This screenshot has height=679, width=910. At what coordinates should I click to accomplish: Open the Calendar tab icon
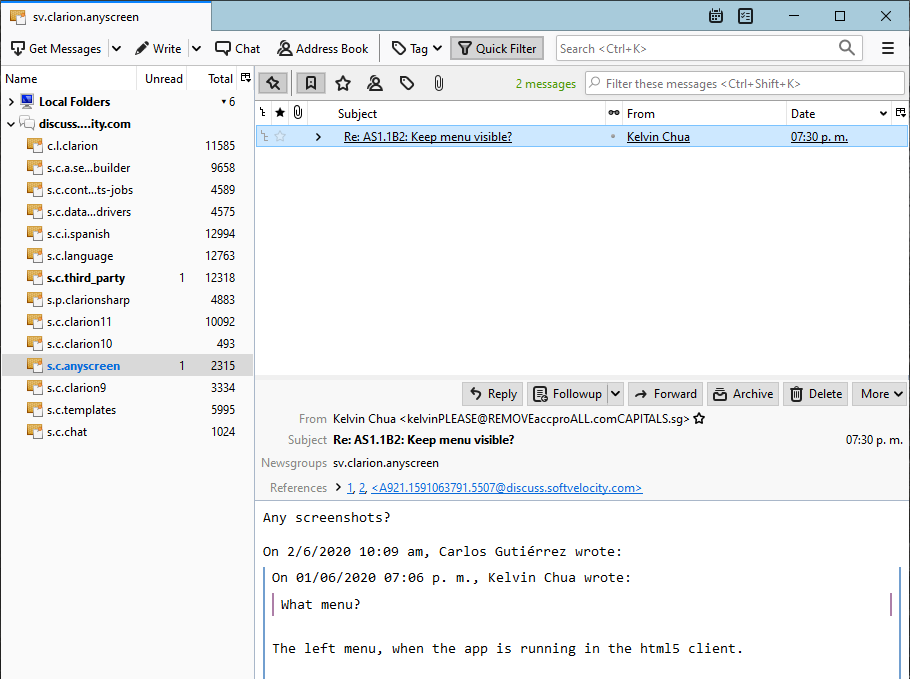click(715, 16)
